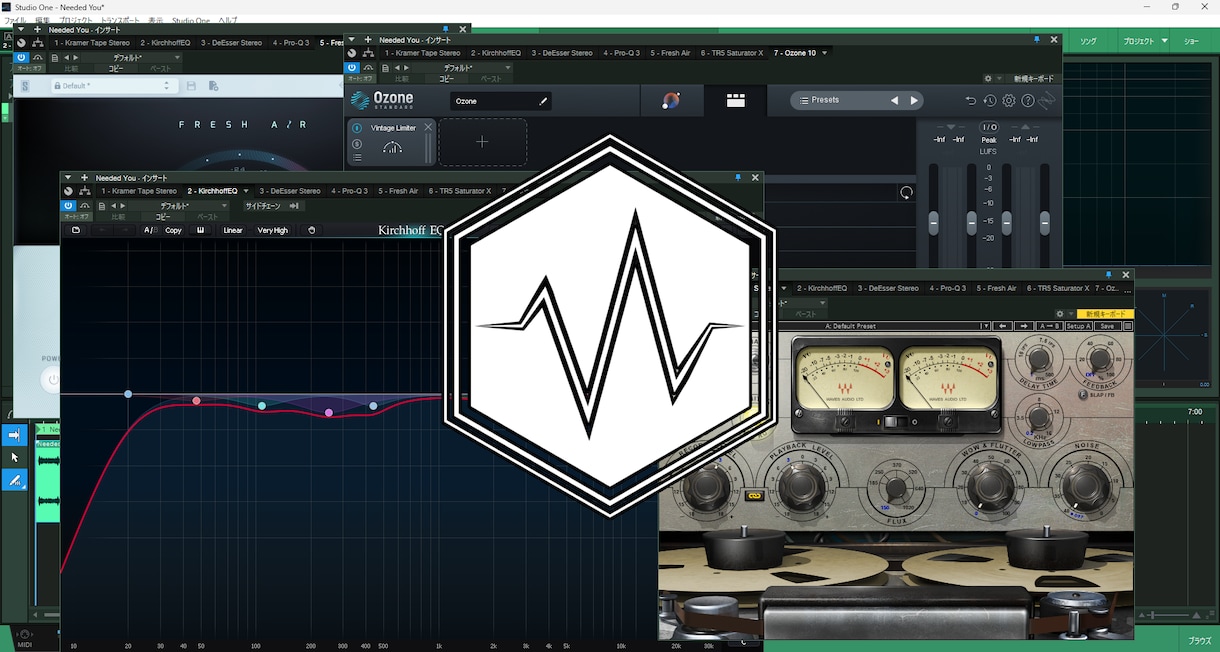Toggle Ozone 10 plugin power button
Screen dimensions: 1220x652
[352, 68]
